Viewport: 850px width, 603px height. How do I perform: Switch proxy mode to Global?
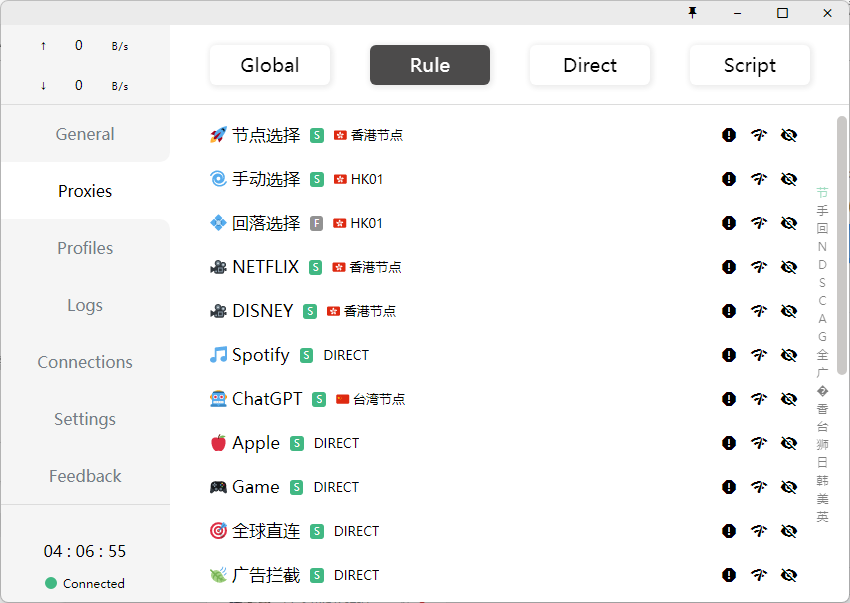pyautogui.click(x=270, y=65)
